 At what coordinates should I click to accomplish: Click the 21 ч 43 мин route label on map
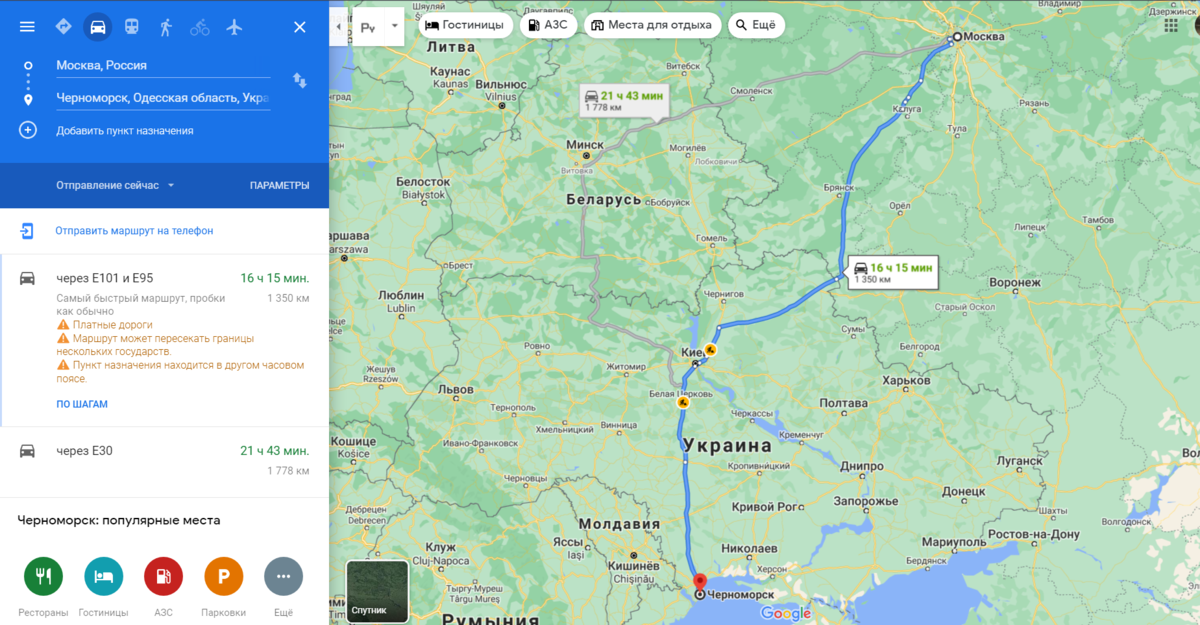(623, 99)
